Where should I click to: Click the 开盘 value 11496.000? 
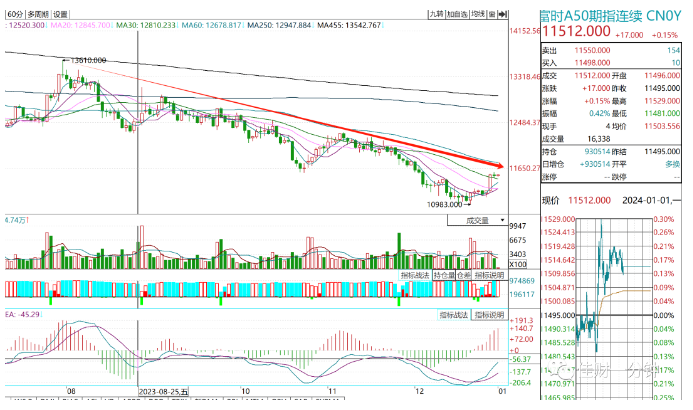pos(662,76)
